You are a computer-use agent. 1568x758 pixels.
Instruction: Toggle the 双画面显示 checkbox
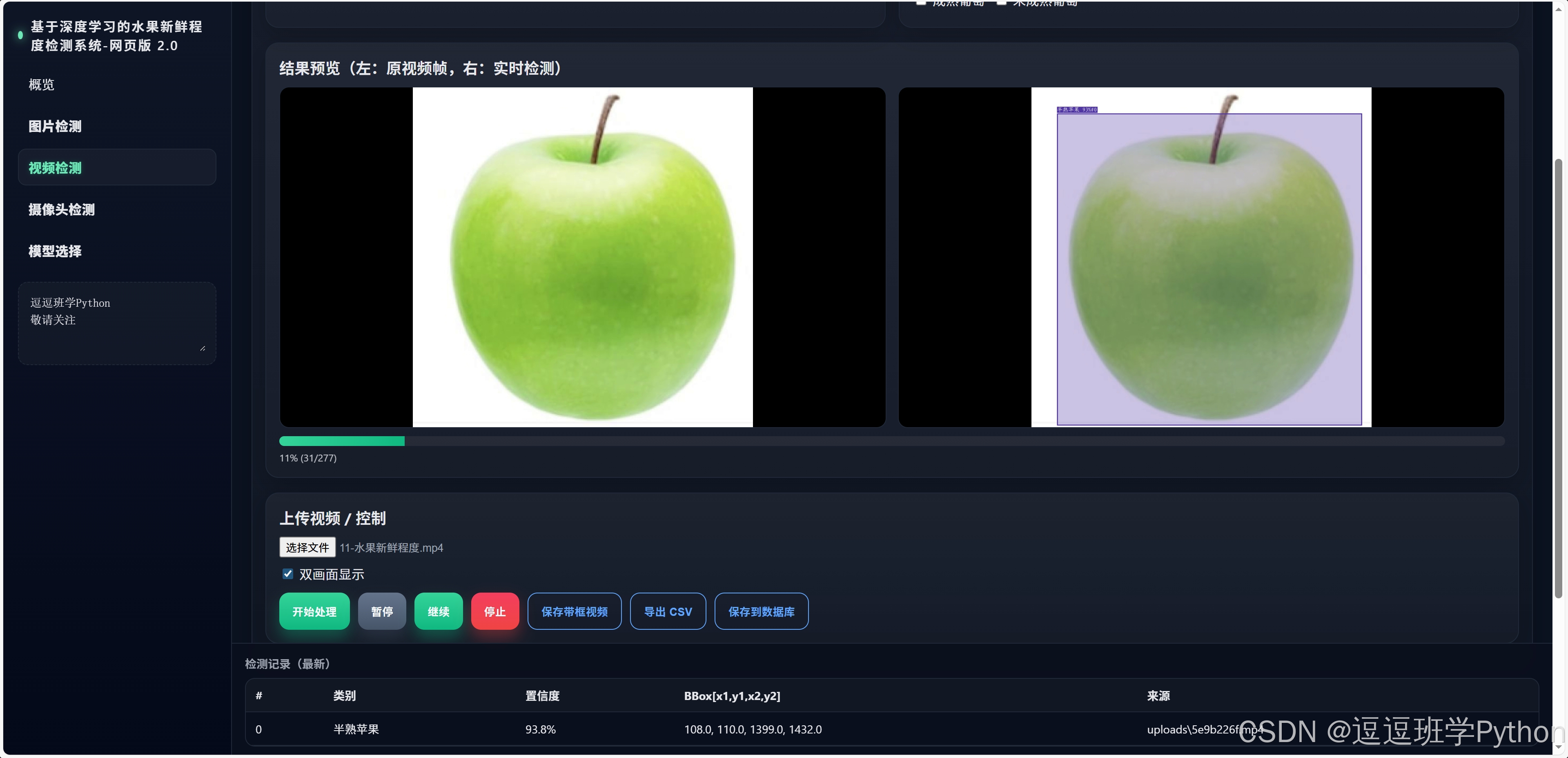coord(288,573)
